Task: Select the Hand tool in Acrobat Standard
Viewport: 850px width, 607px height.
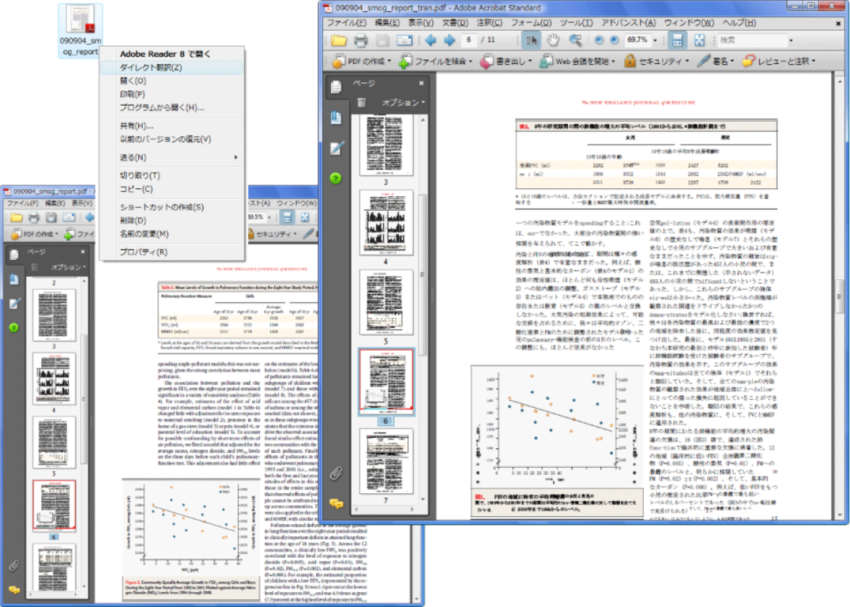Action: point(551,40)
